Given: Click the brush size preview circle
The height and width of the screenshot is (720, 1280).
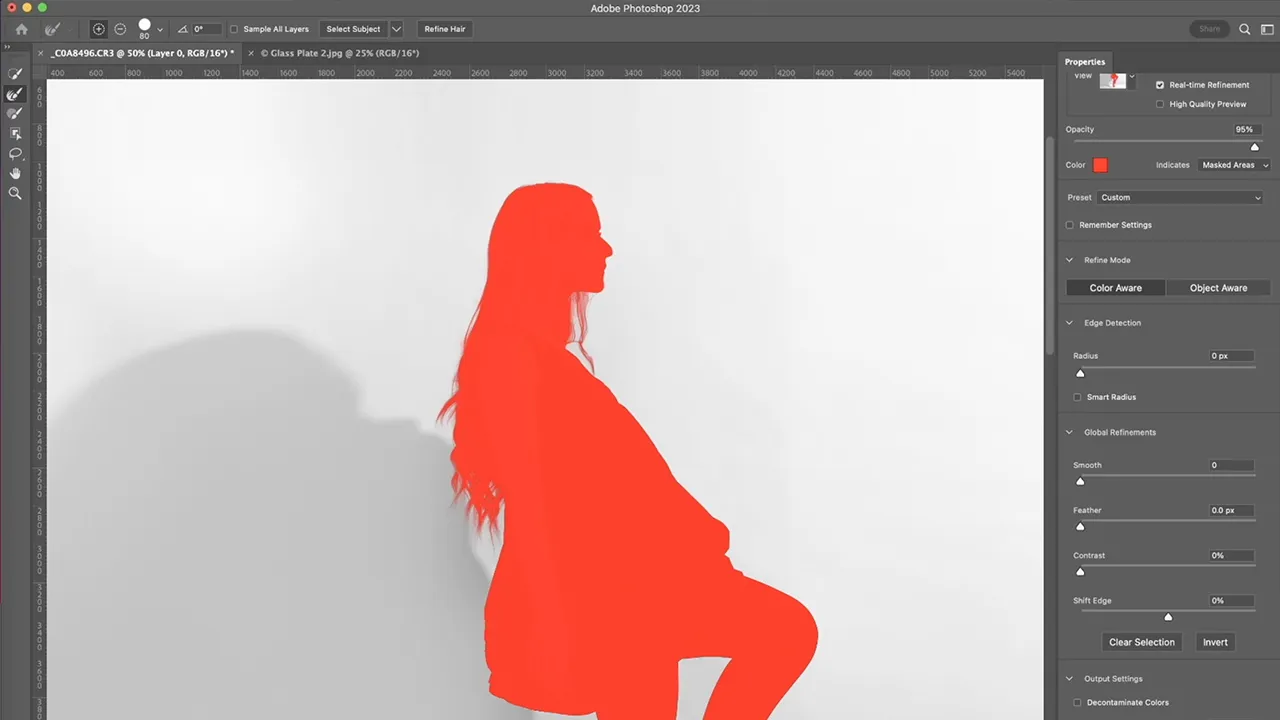Looking at the screenshot, I should tap(144, 25).
